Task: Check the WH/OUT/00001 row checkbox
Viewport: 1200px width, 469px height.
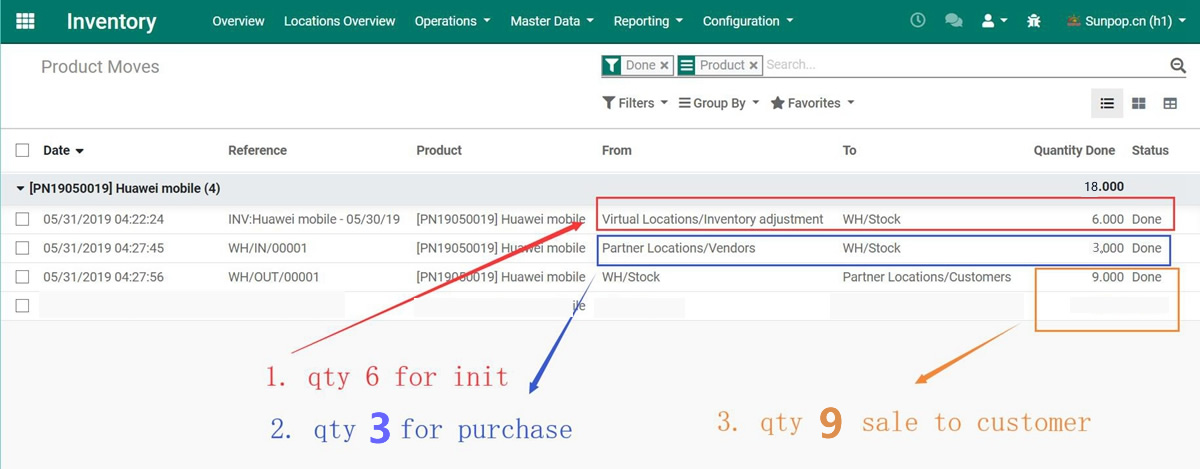Action: pos(22,277)
